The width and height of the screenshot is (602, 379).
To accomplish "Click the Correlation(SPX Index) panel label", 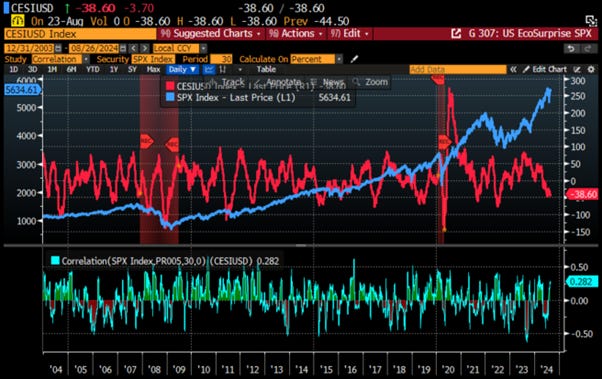I will coord(170,261).
